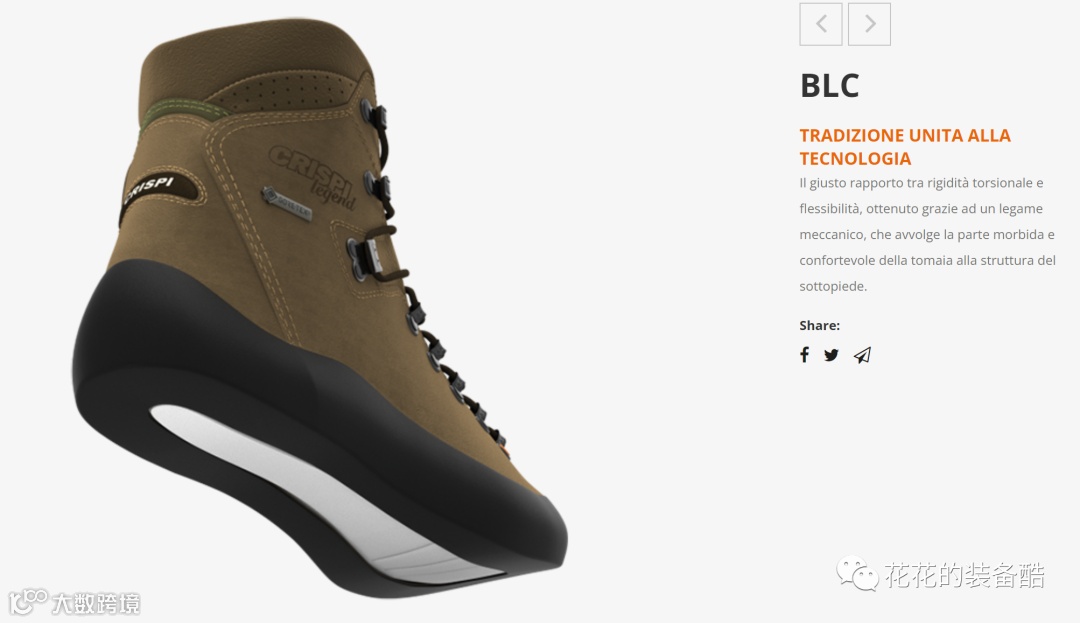Advance to next item with right chevron
The height and width of the screenshot is (623, 1080).
[869, 24]
